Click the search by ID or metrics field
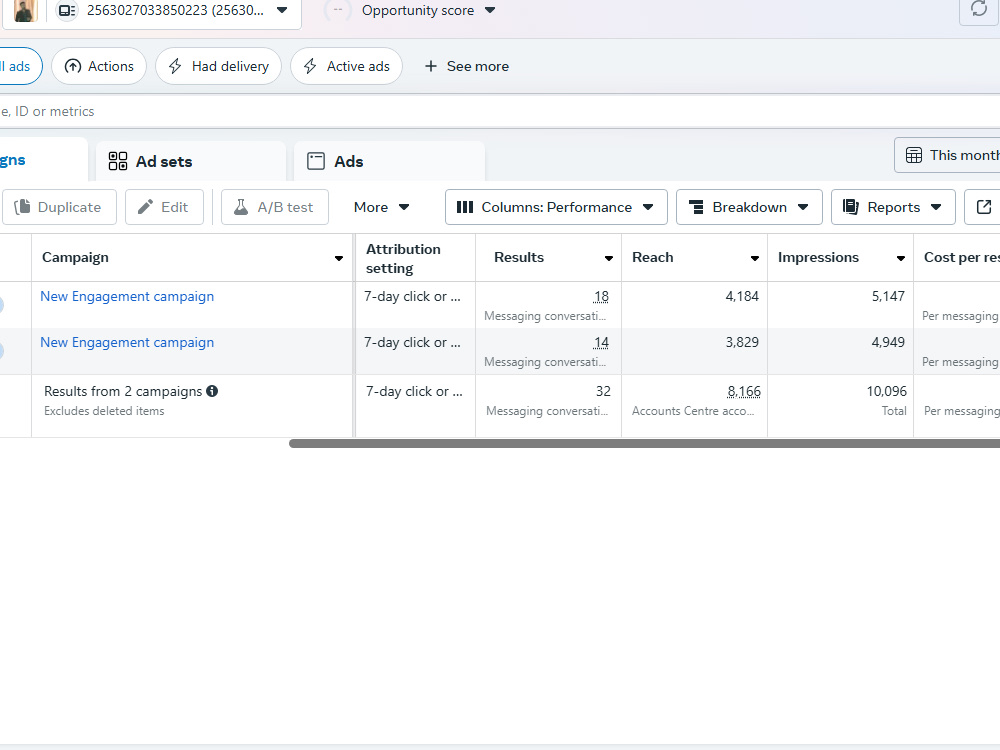Screen dimensions: 1000x750 point(500,112)
